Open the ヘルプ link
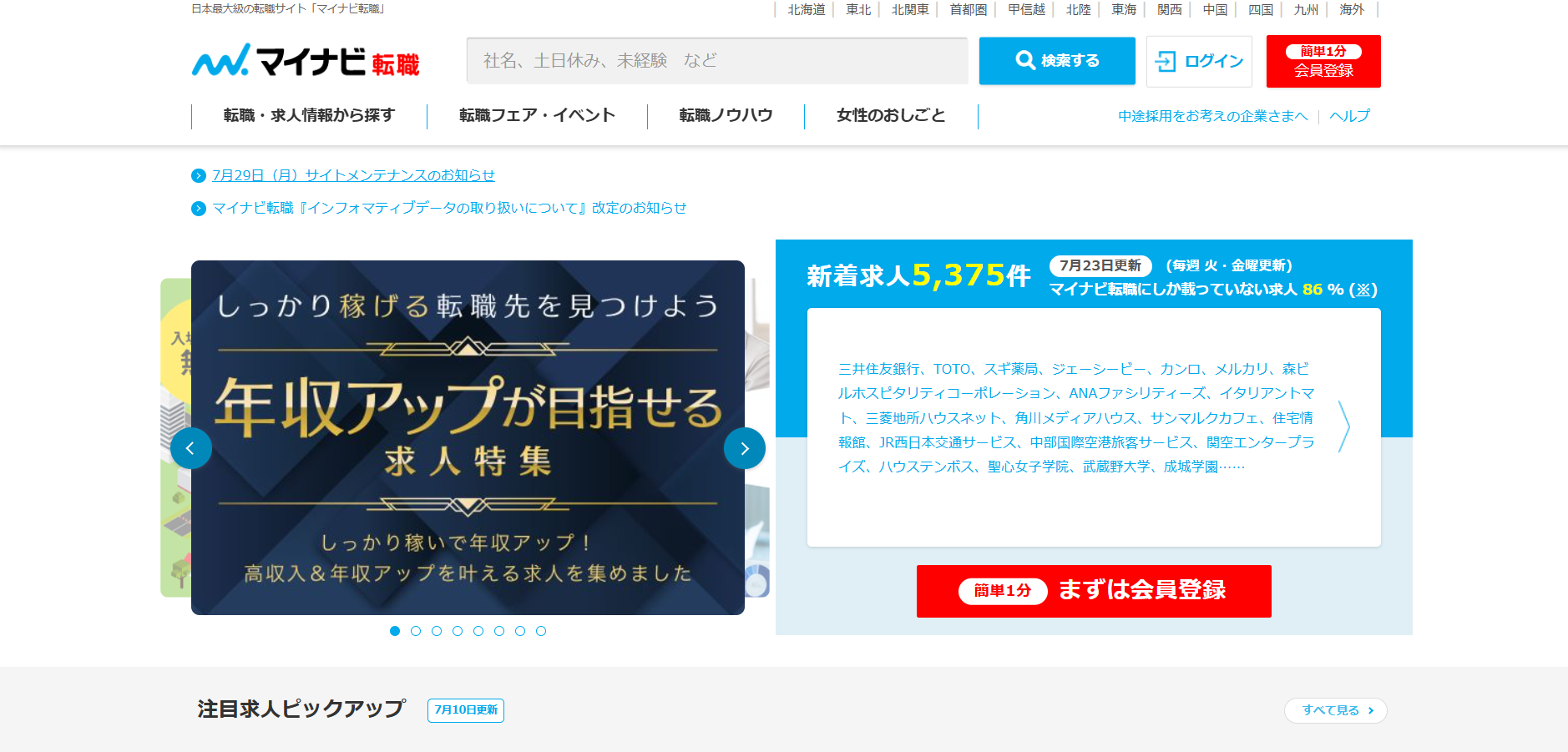This screenshot has width=1568, height=752. pyautogui.click(x=1349, y=116)
